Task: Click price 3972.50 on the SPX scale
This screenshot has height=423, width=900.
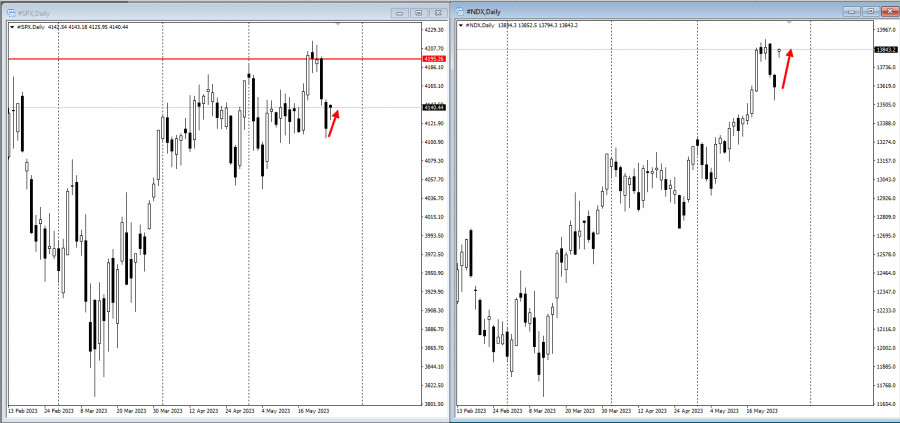Action: (436, 254)
